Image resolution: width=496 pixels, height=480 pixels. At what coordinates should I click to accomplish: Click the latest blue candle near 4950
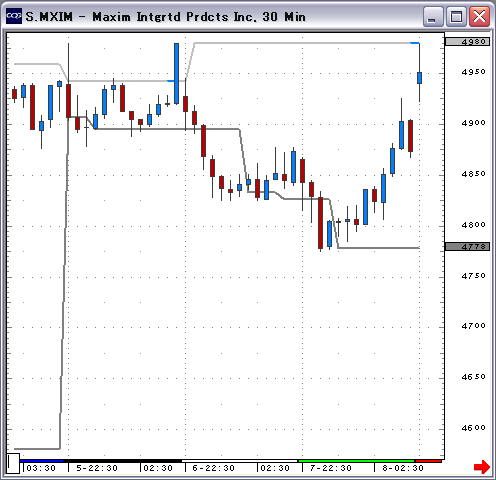[419, 78]
